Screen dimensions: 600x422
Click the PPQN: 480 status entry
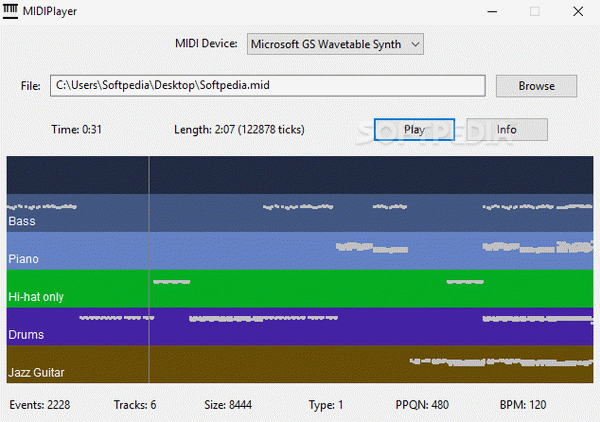point(422,405)
